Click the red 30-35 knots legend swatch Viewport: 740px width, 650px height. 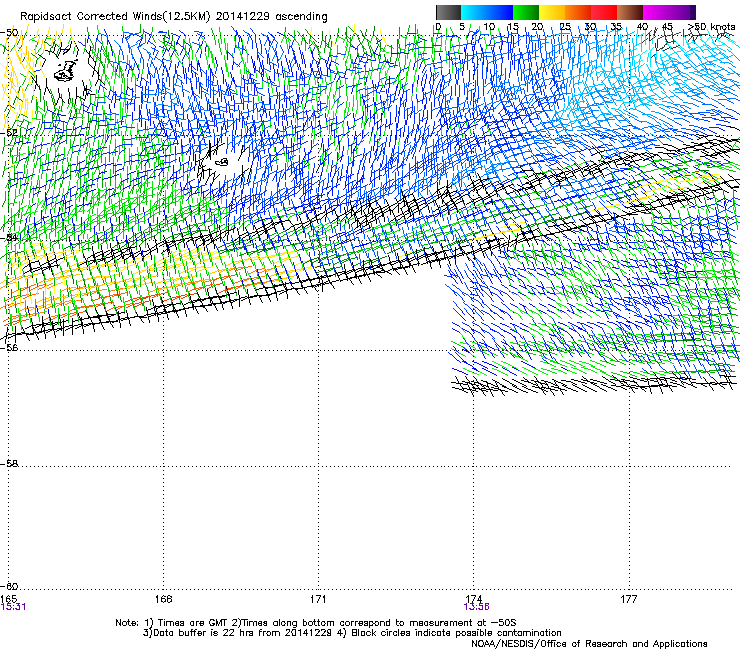coord(604,12)
